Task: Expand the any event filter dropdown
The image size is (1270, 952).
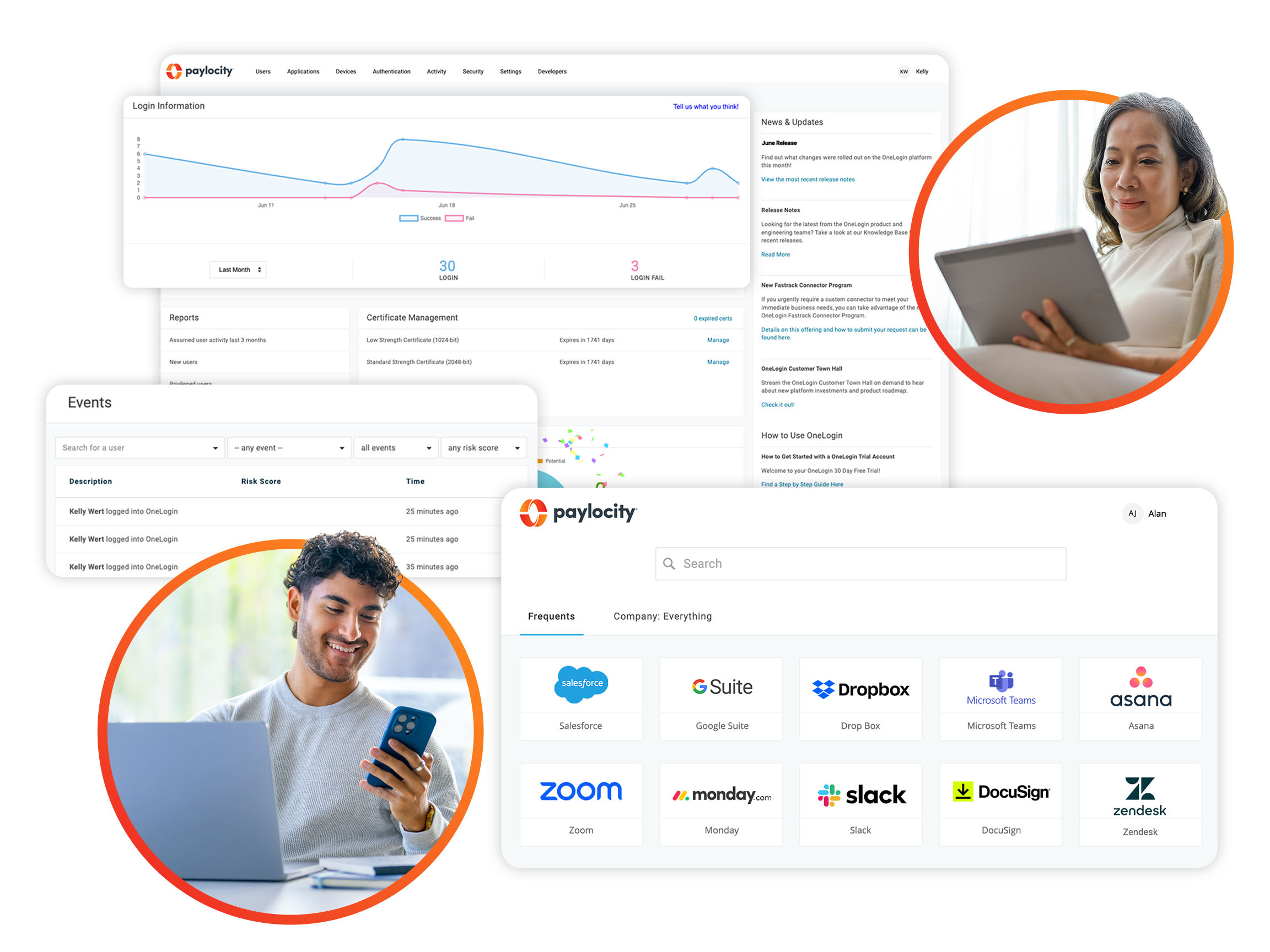Action: click(289, 447)
